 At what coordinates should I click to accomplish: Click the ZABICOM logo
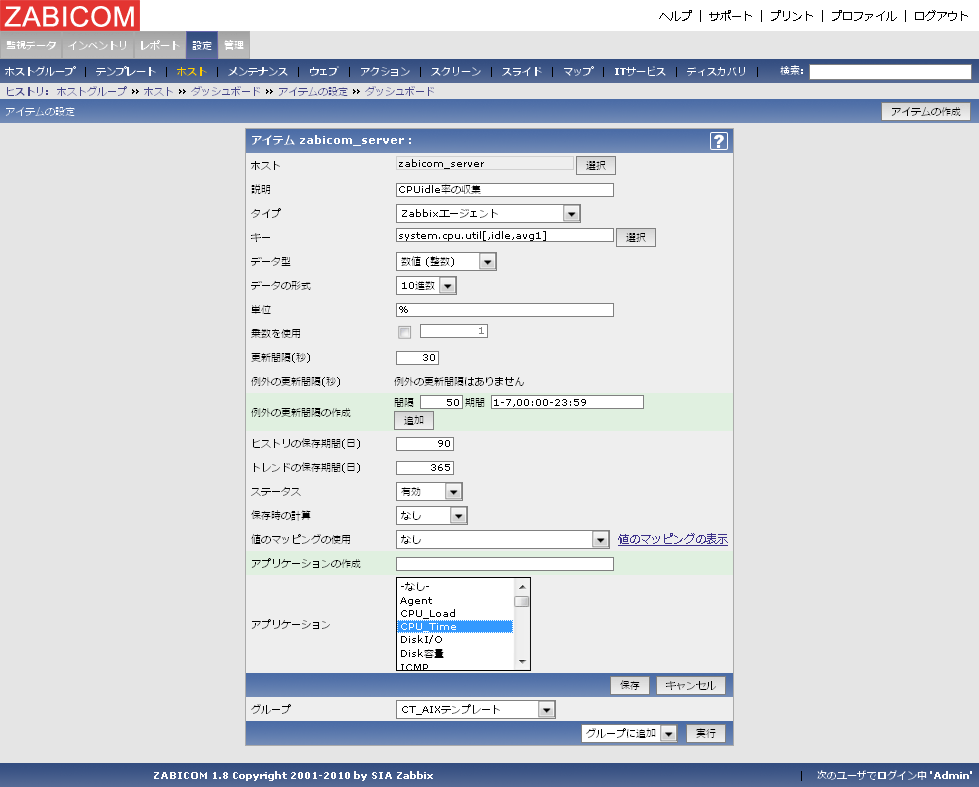point(70,16)
